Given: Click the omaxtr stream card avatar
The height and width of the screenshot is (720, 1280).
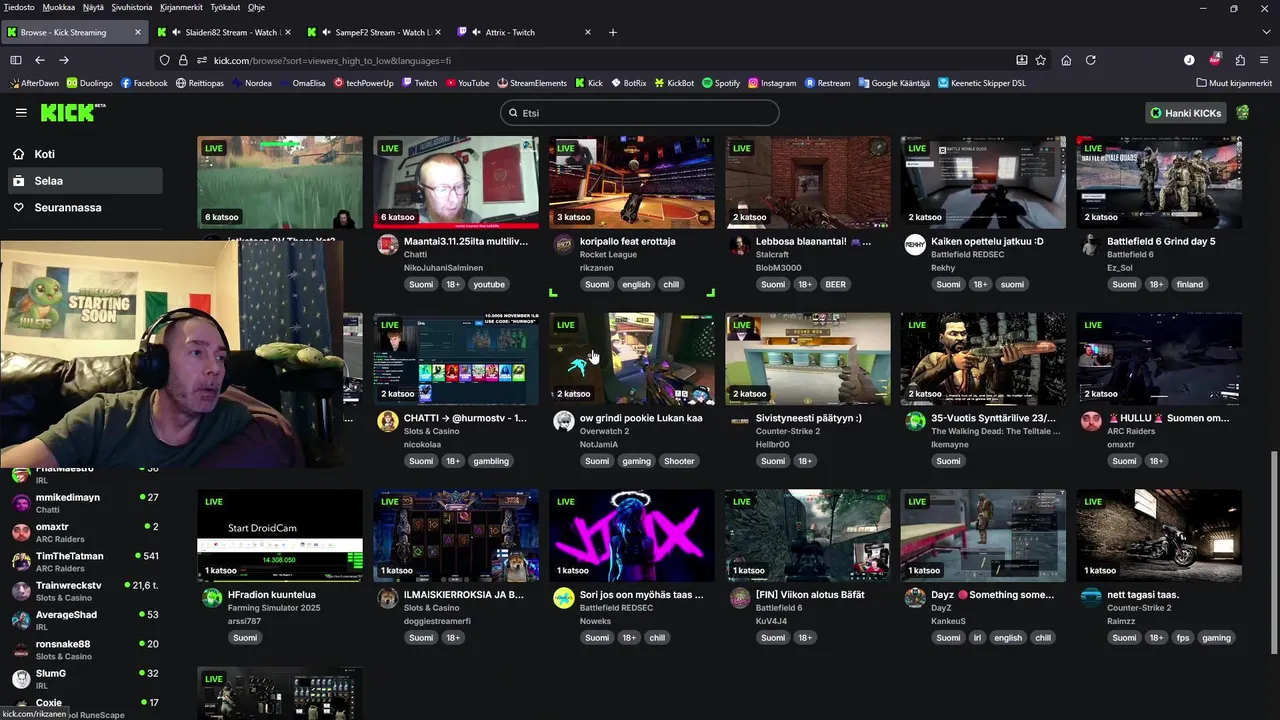Looking at the screenshot, I should coord(1091,421).
